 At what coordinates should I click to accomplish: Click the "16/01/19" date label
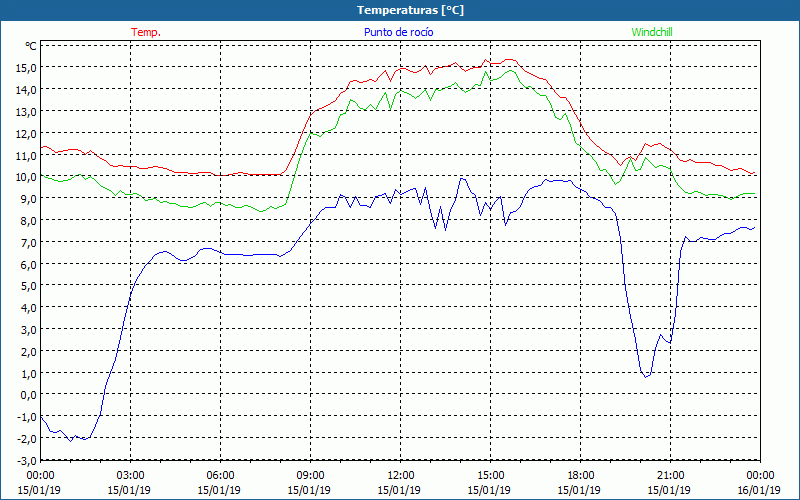(759, 490)
